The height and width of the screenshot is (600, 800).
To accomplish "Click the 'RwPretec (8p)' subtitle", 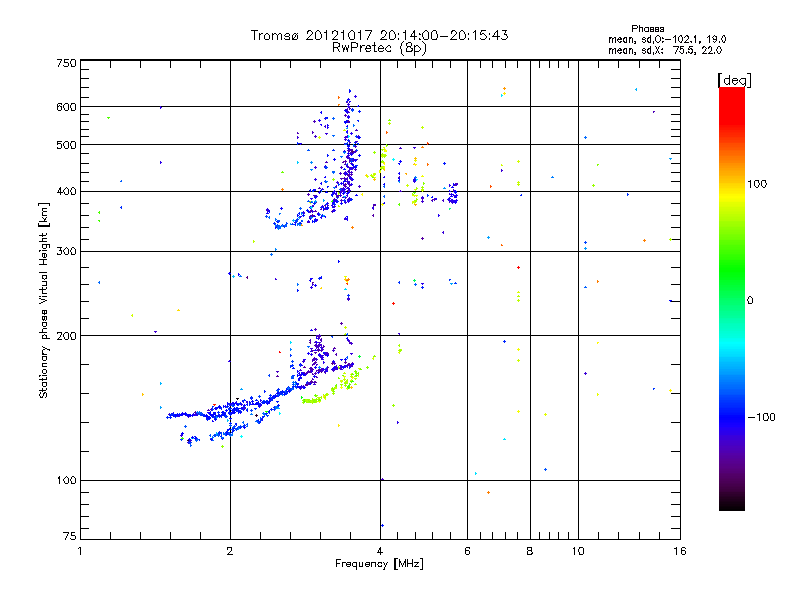I will click(379, 48).
